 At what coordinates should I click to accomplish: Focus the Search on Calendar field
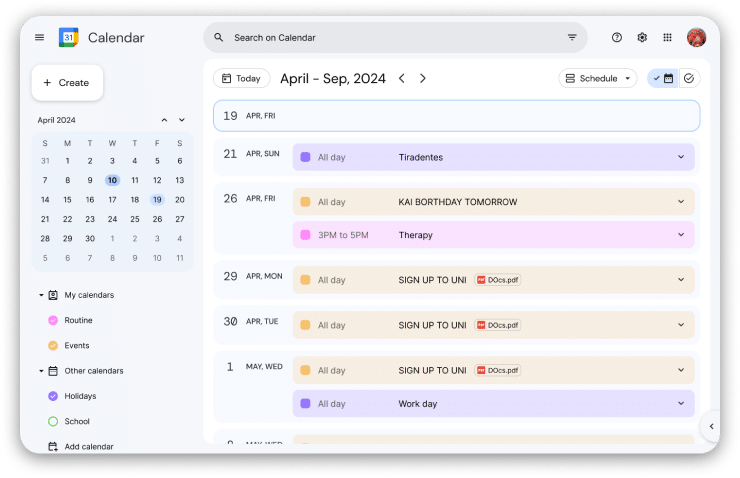click(395, 37)
